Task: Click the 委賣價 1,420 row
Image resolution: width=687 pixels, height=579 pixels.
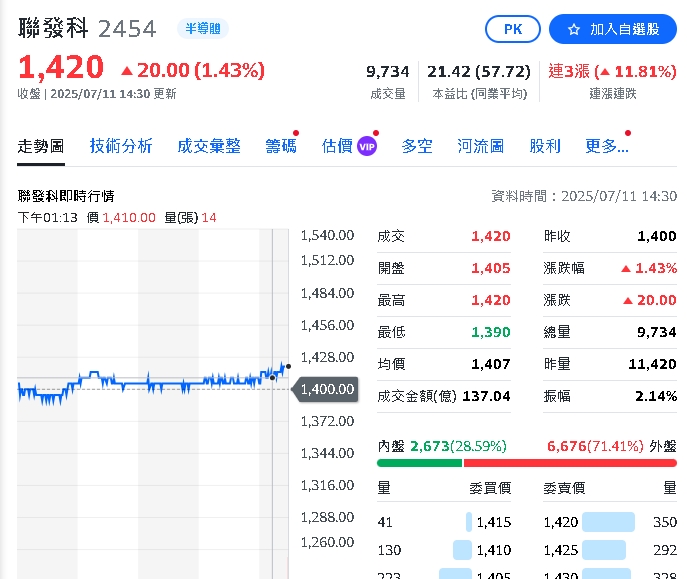Action: point(610,522)
